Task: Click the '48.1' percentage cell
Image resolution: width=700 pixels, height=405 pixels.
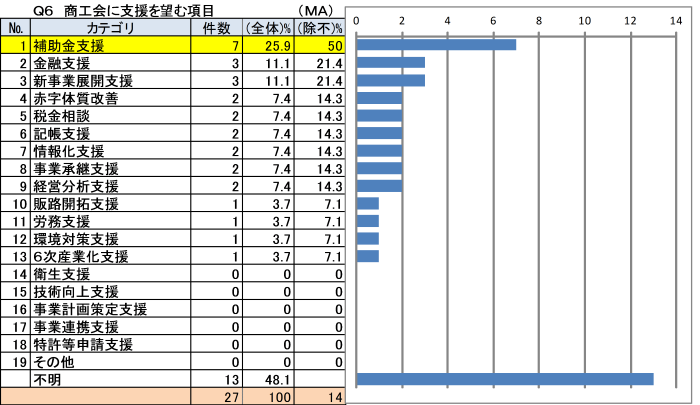Action: (268, 380)
